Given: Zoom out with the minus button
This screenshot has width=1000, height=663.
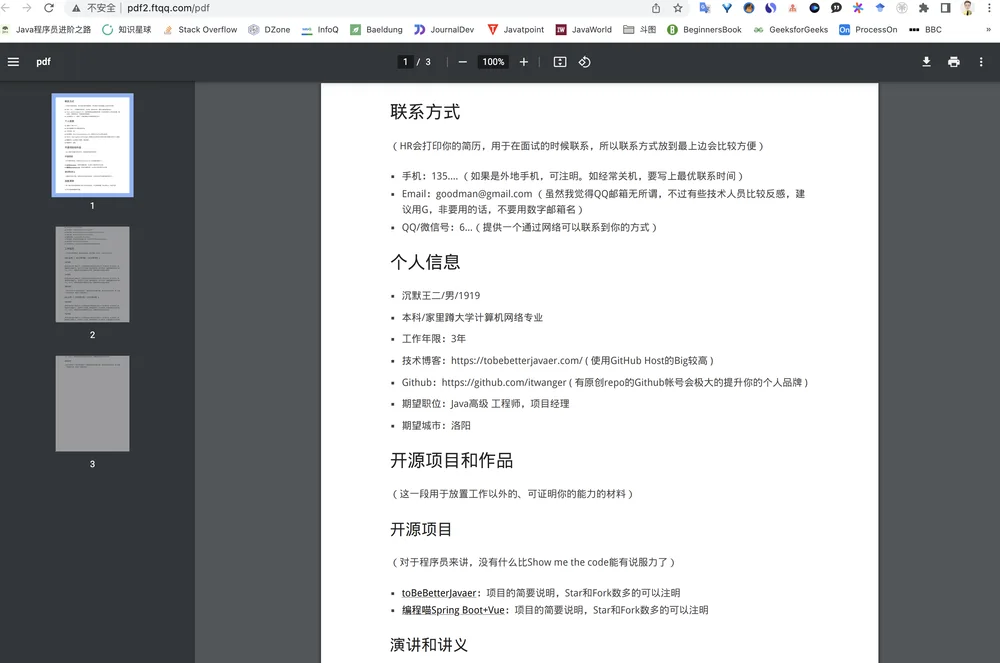Looking at the screenshot, I should point(463,62).
